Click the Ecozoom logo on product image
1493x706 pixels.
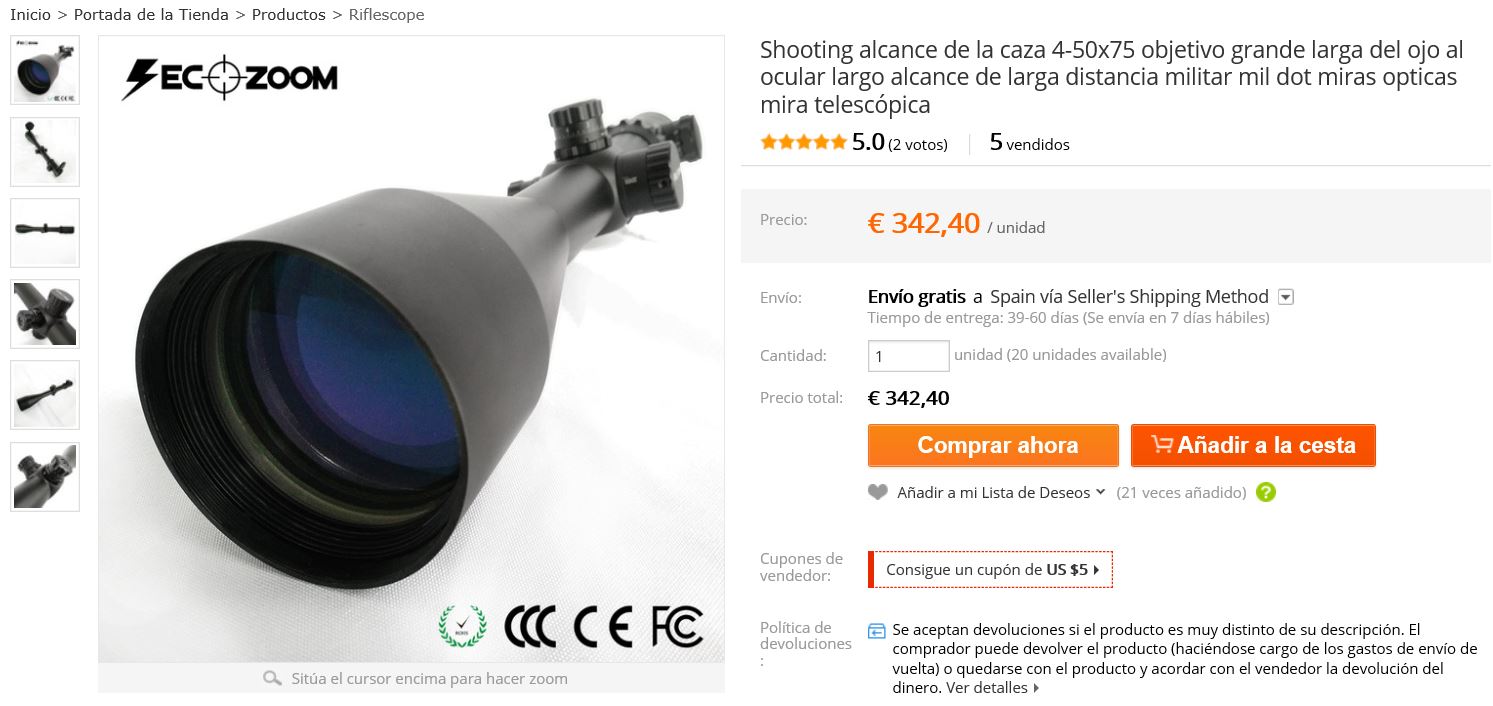[x=230, y=78]
